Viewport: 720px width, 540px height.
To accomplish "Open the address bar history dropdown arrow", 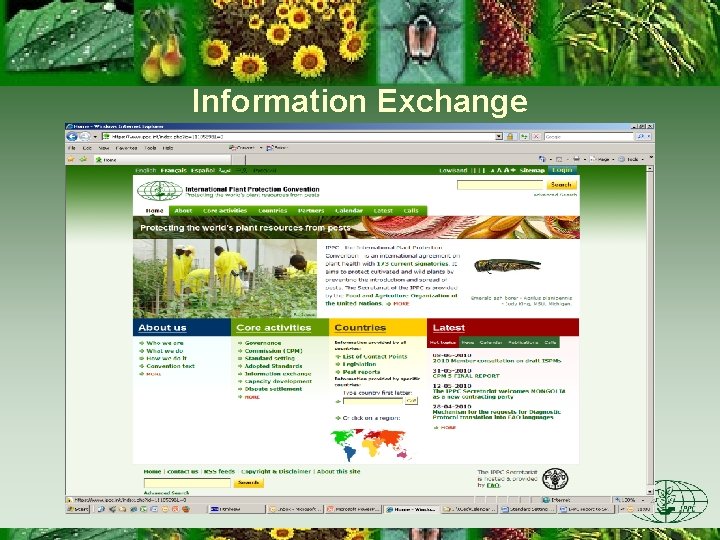I will tap(499, 137).
